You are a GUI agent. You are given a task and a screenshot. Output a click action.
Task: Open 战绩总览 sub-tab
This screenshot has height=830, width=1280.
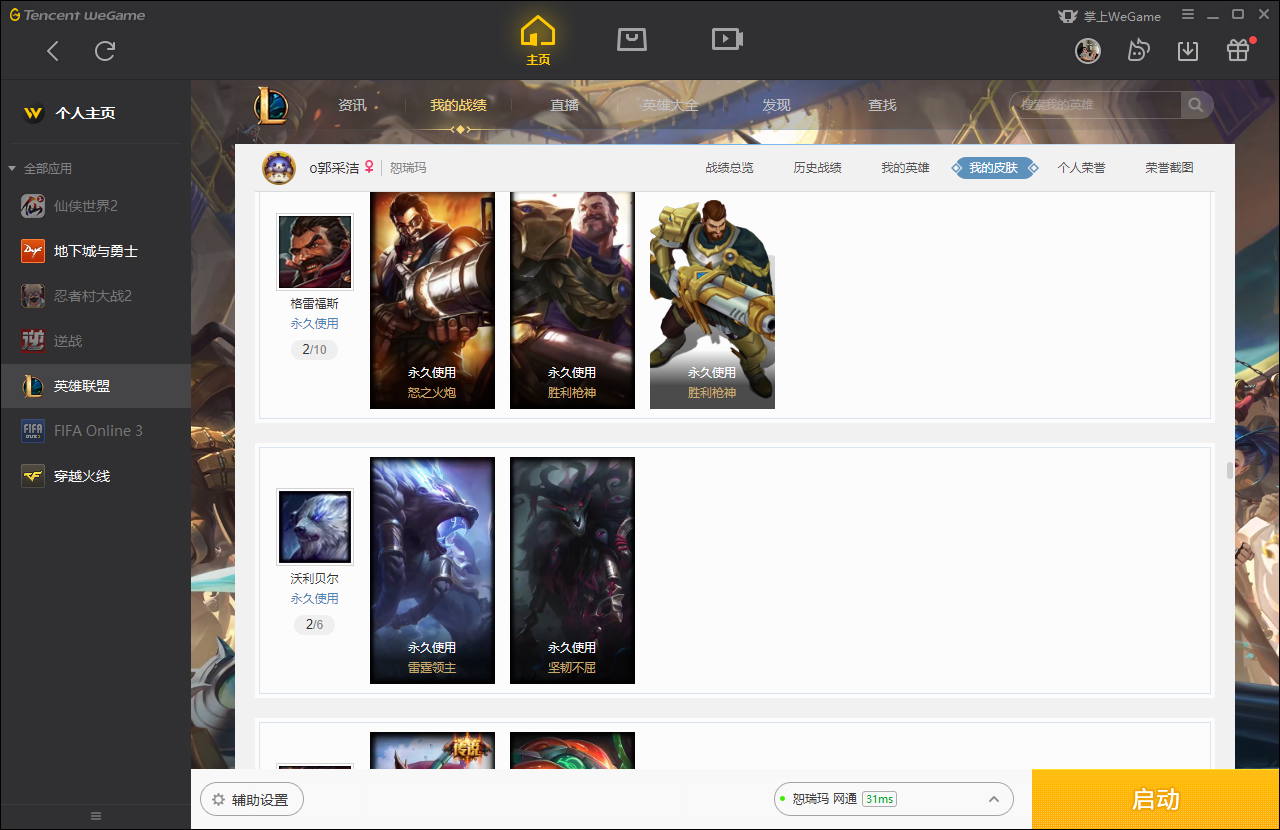729,168
